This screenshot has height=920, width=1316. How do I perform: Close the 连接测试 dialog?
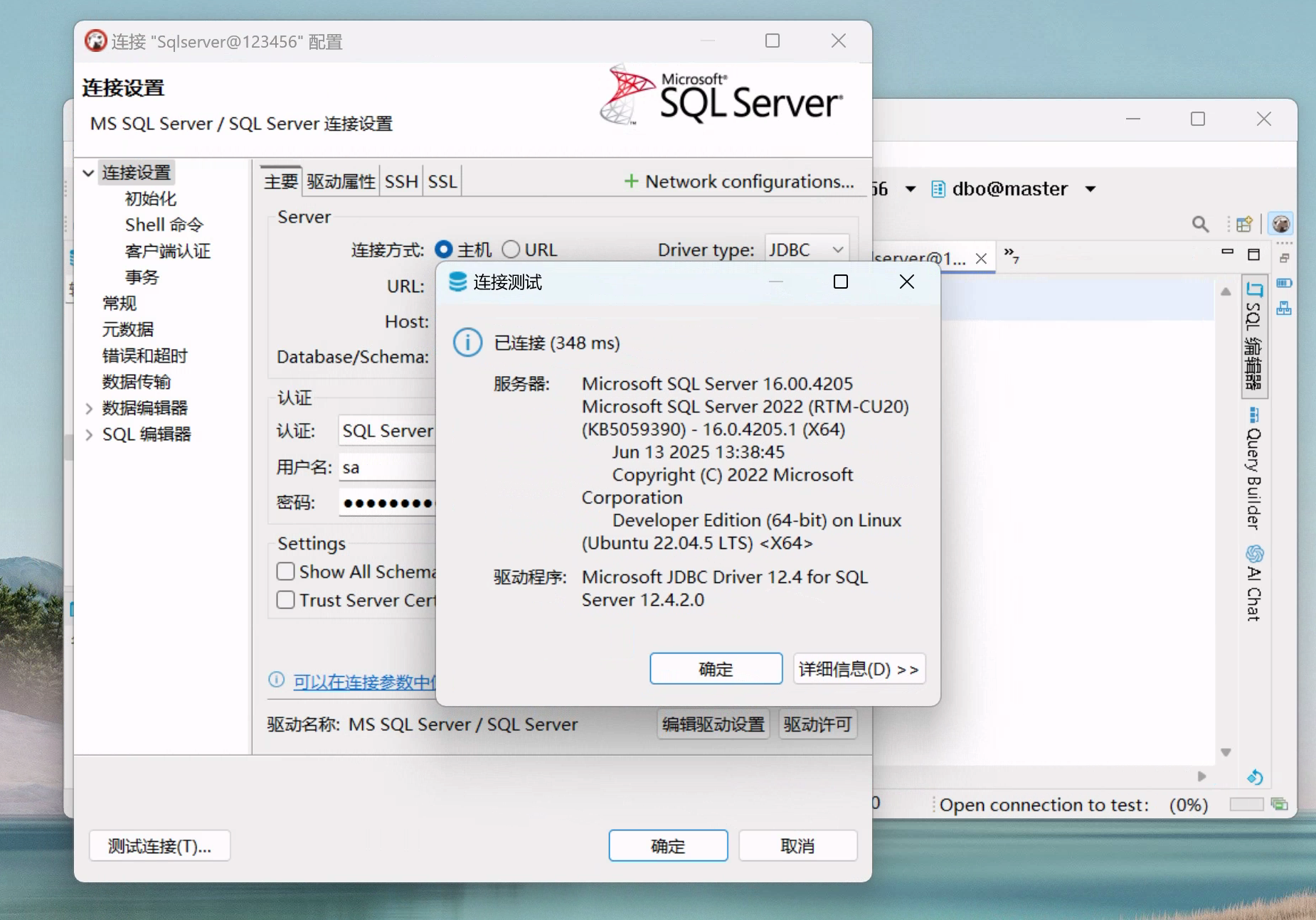click(906, 282)
